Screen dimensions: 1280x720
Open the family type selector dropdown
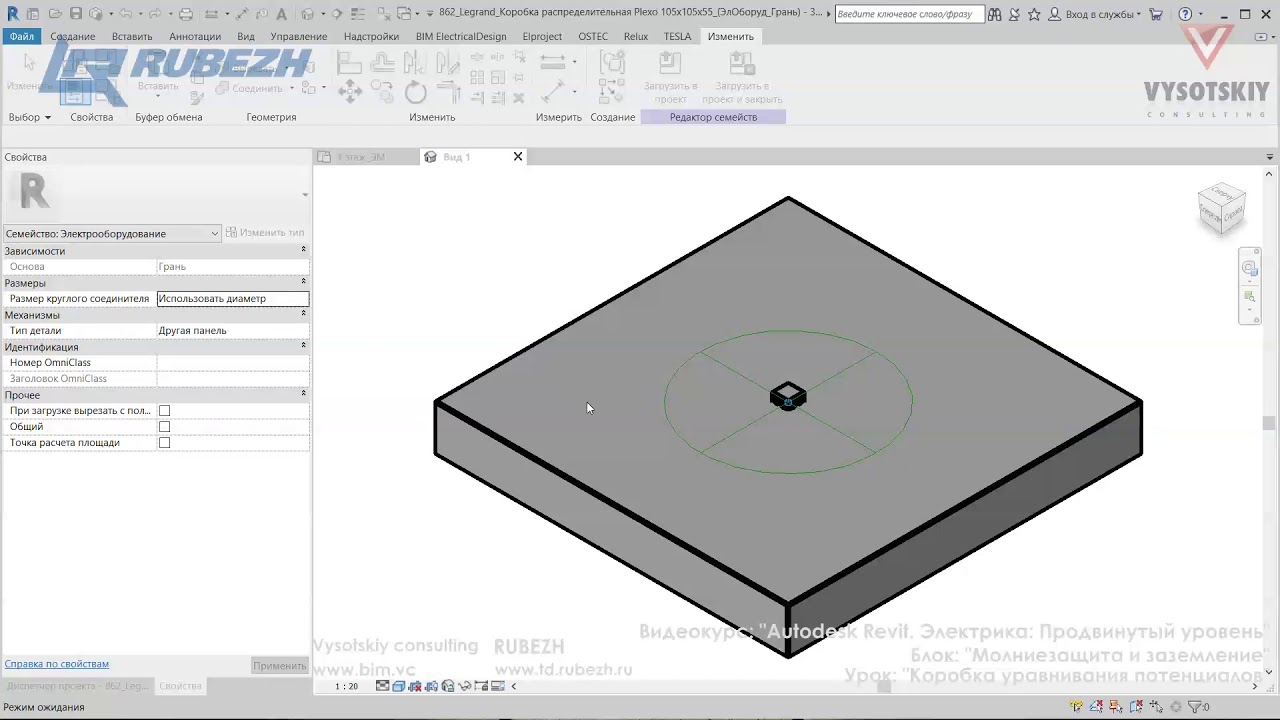click(x=112, y=233)
